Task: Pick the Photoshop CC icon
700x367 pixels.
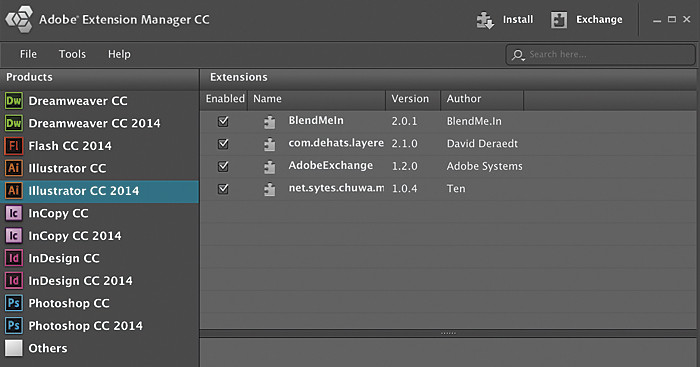Action: (14, 303)
